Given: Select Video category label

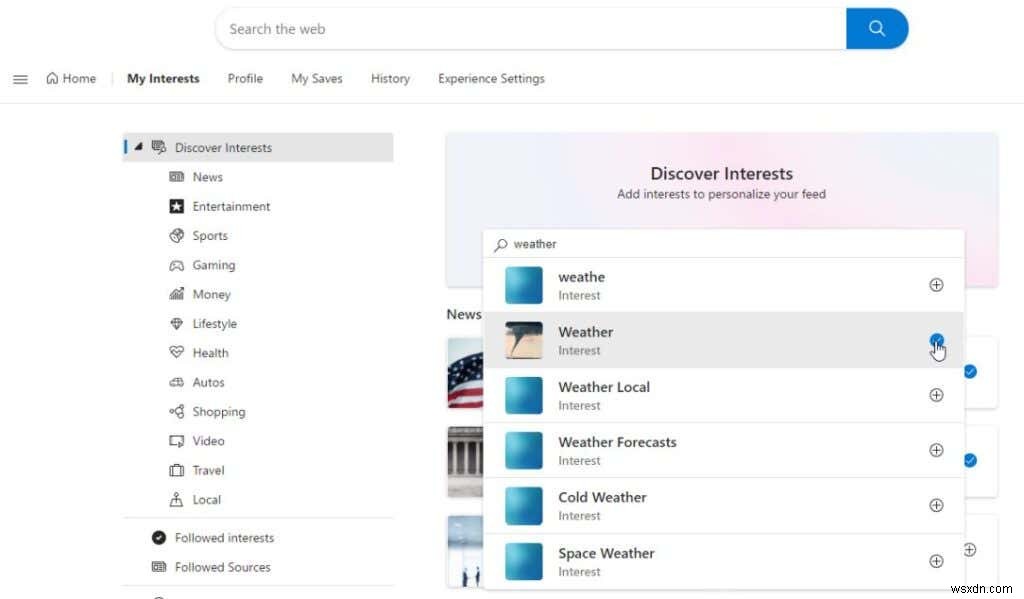Looking at the screenshot, I should pos(208,441).
